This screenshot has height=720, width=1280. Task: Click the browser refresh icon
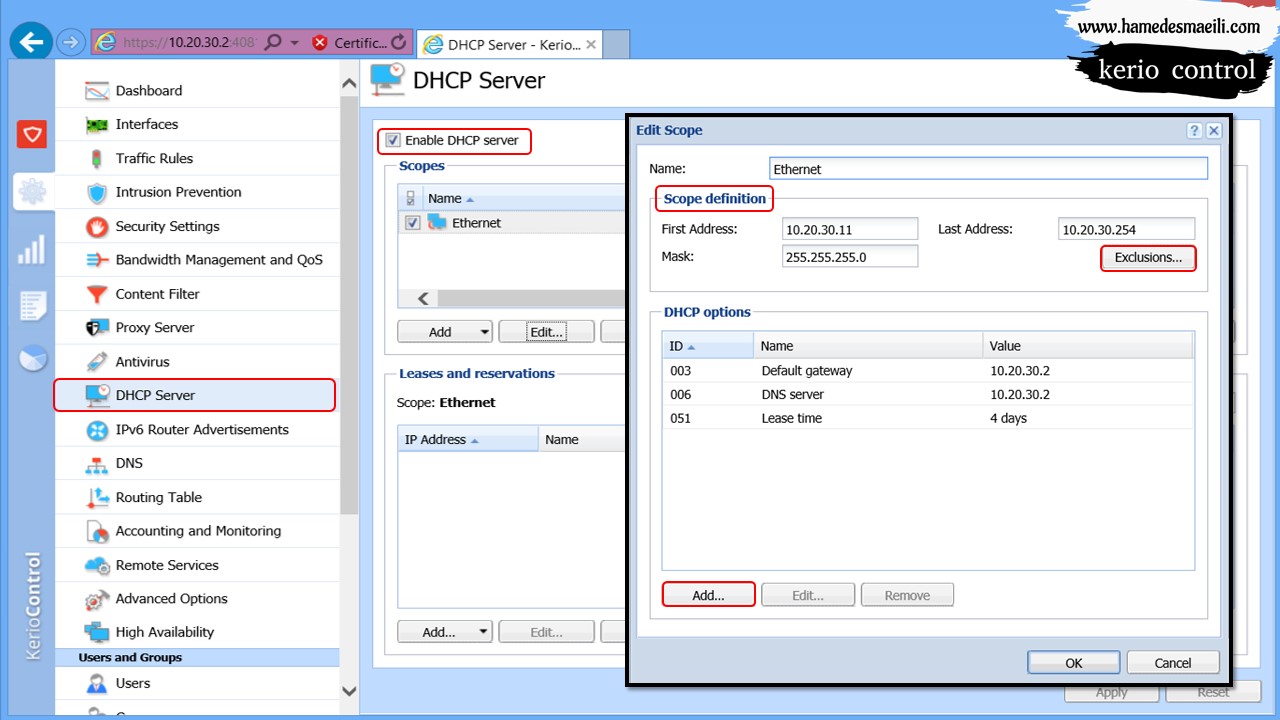(x=399, y=42)
